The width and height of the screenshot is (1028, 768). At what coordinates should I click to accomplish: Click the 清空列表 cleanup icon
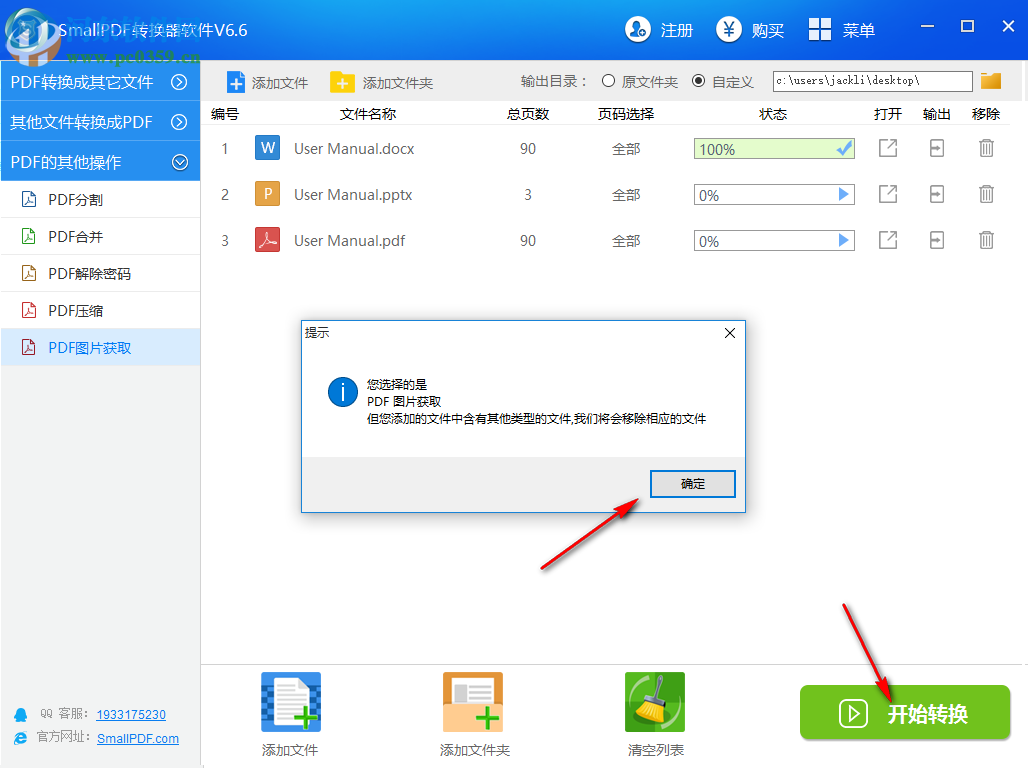[654, 701]
